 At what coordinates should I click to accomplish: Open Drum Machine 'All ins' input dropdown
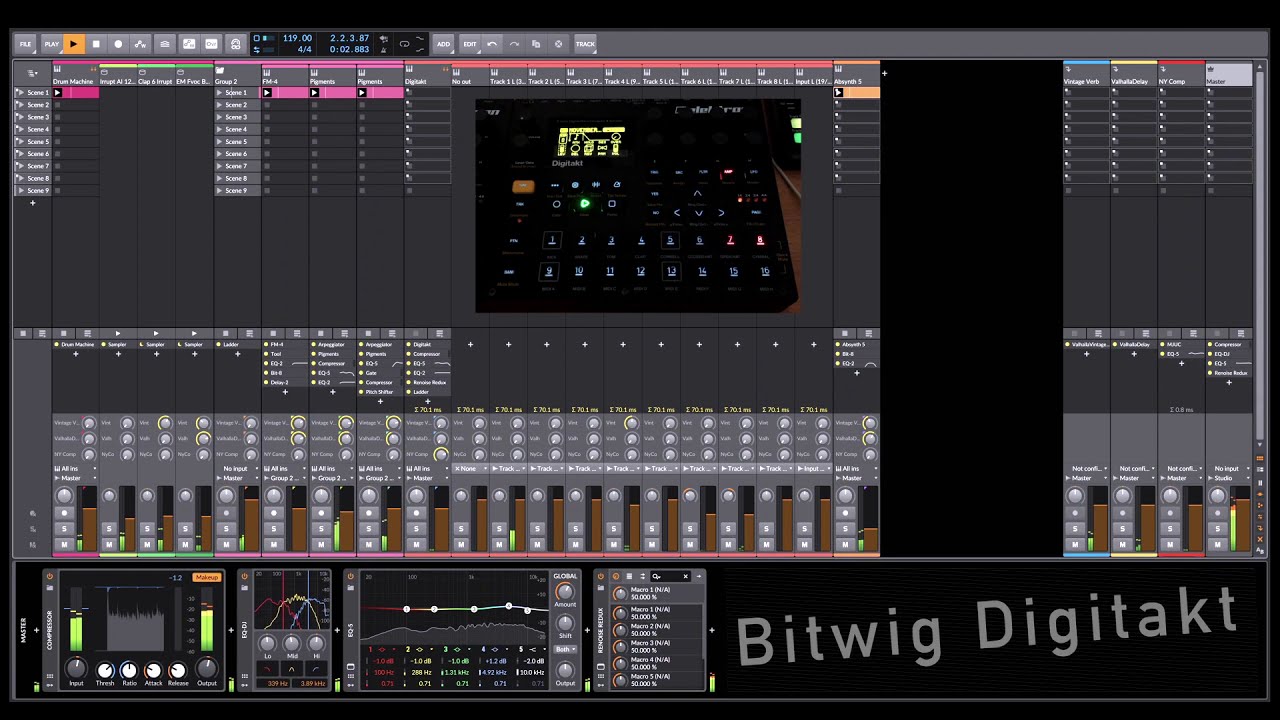[x=75, y=468]
